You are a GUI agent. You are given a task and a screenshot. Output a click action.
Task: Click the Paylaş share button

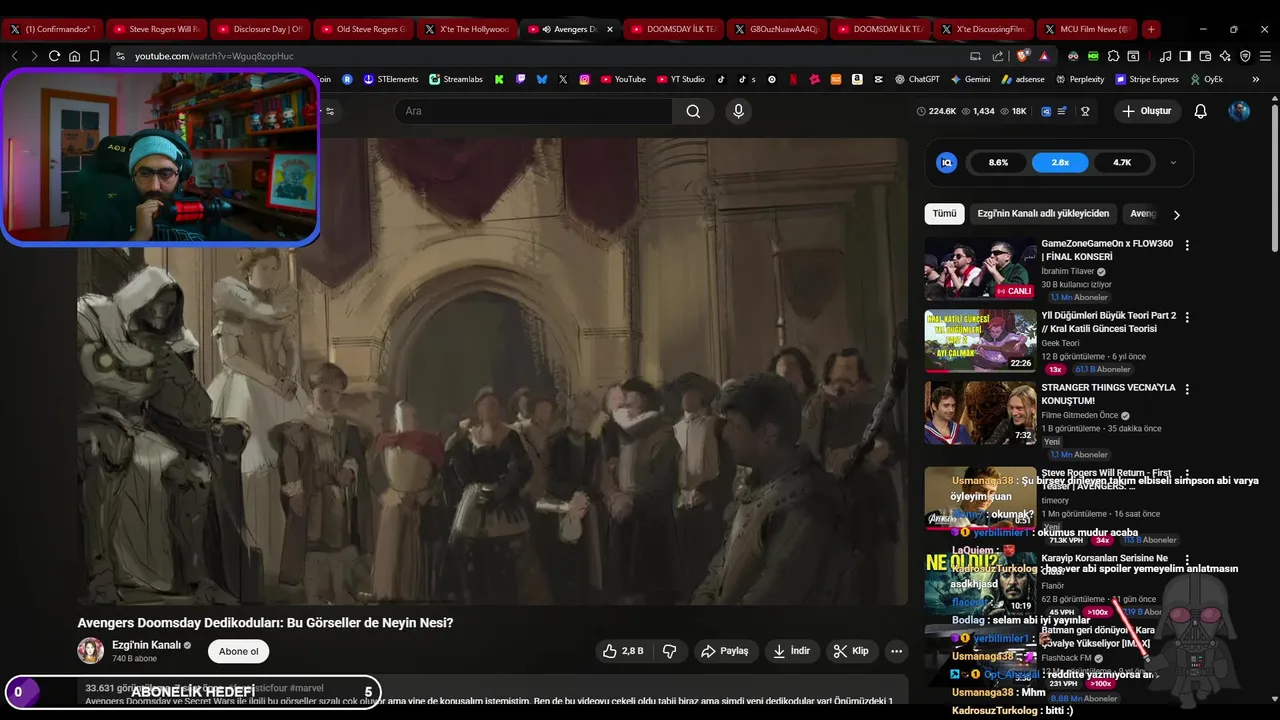725,651
